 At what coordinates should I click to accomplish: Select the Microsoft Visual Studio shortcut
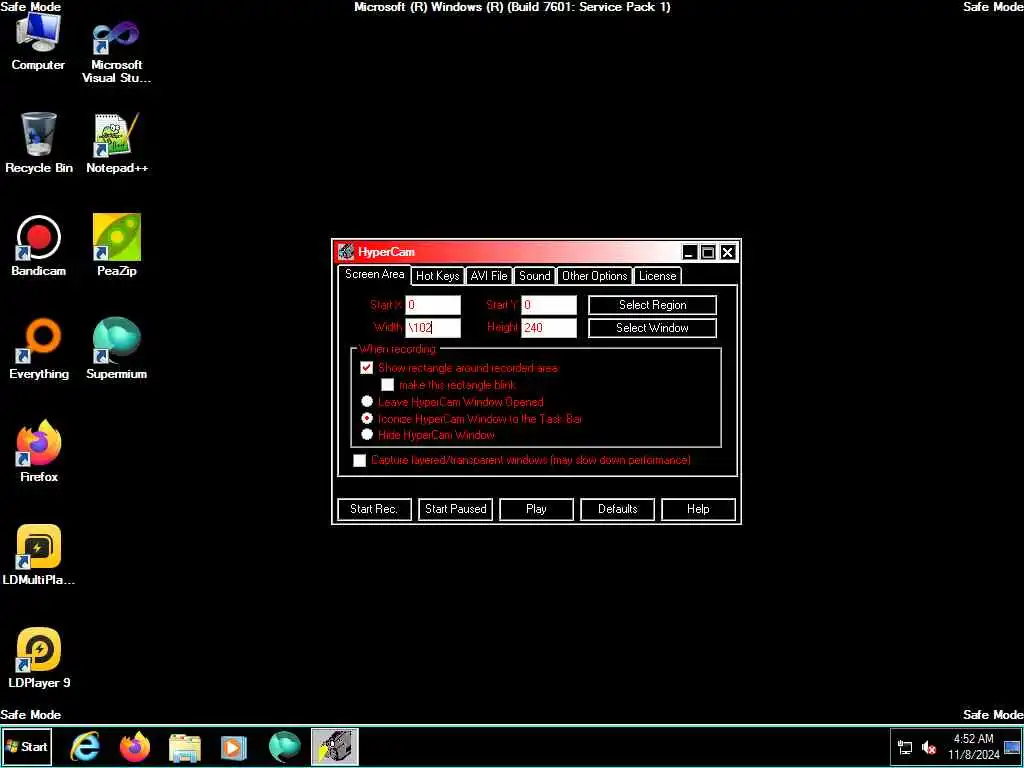click(x=116, y=52)
